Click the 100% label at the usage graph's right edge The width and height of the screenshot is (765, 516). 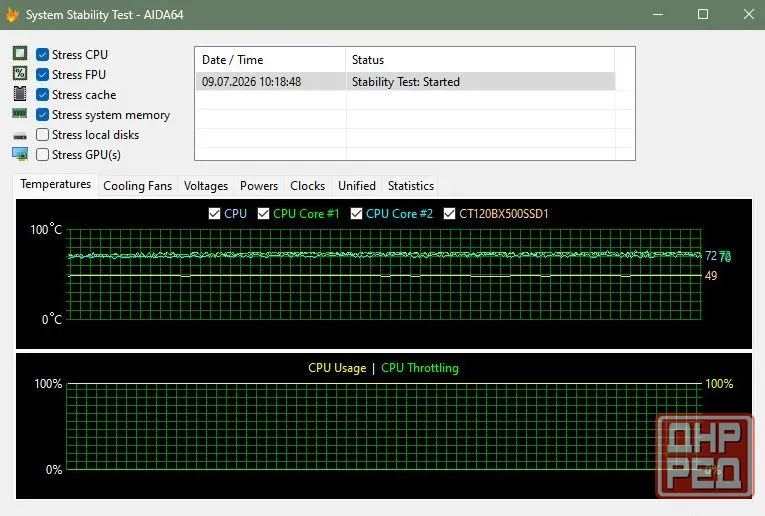click(719, 384)
